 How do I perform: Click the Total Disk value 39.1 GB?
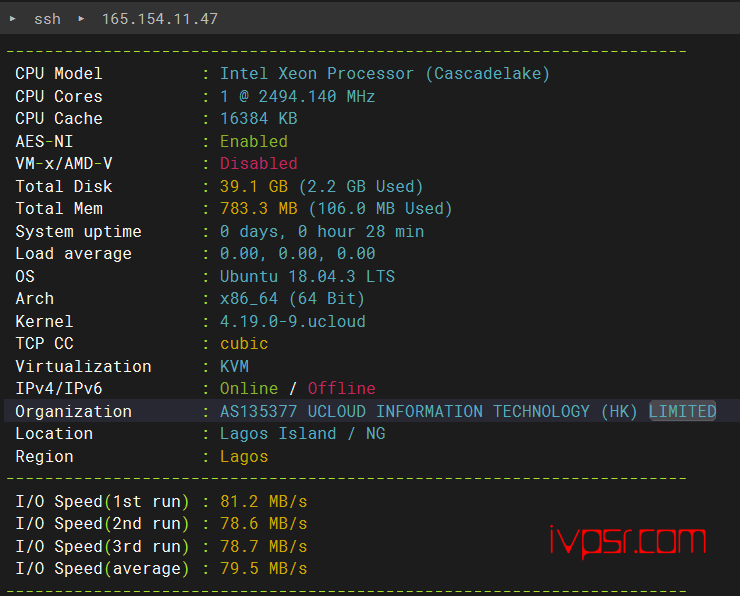[254, 186]
